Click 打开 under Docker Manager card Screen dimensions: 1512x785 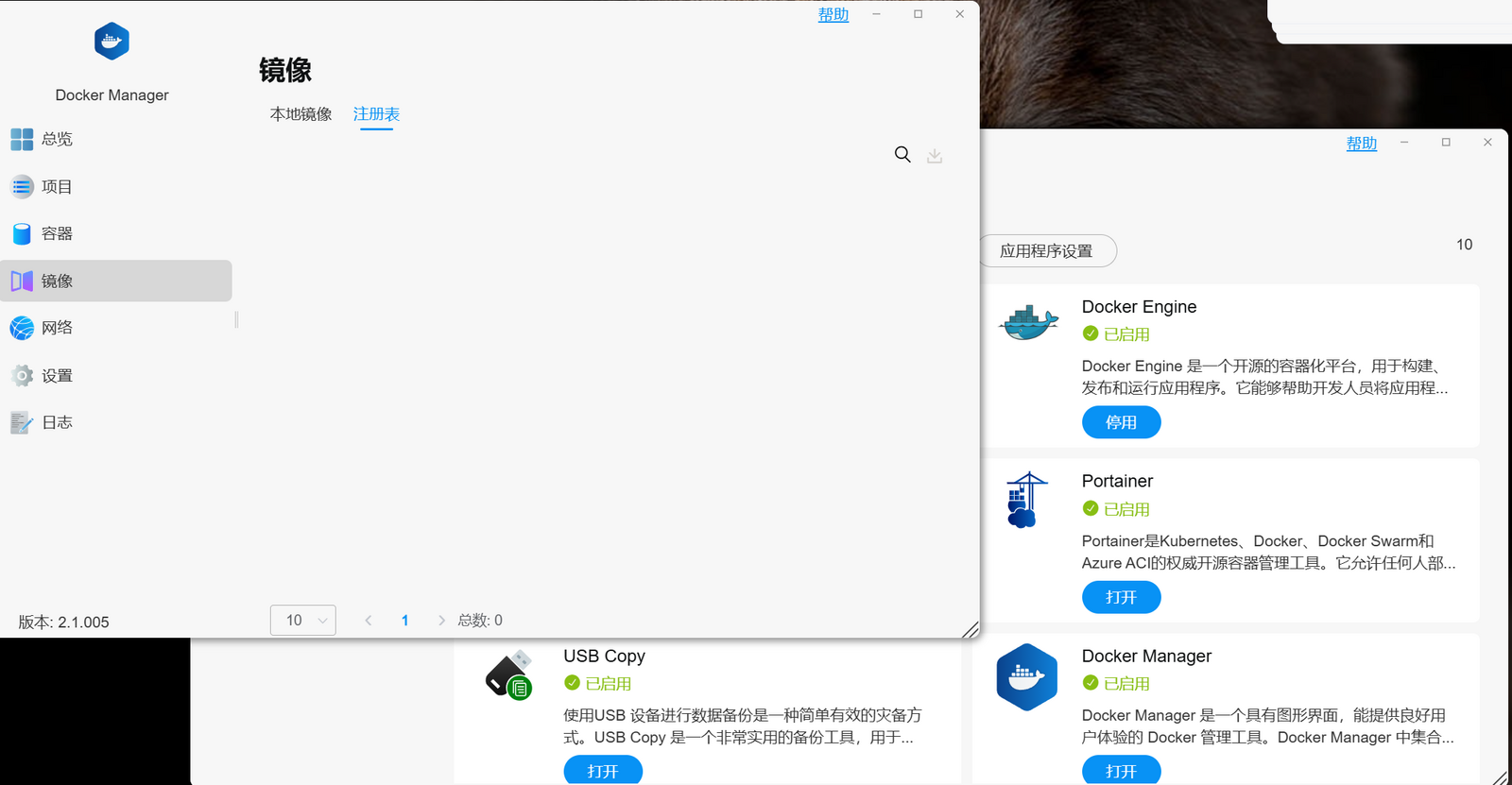point(1122,771)
